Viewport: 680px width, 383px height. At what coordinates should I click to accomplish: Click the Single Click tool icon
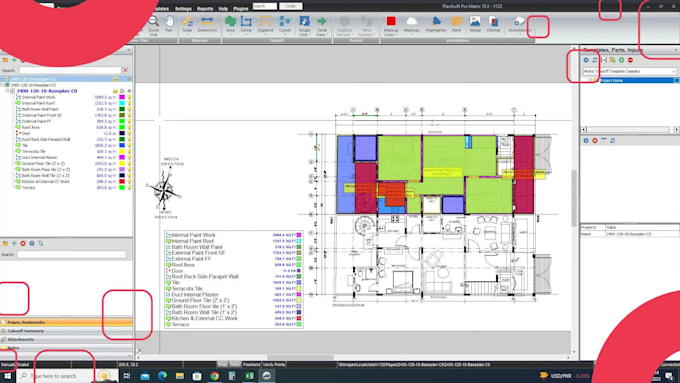tap(304, 21)
